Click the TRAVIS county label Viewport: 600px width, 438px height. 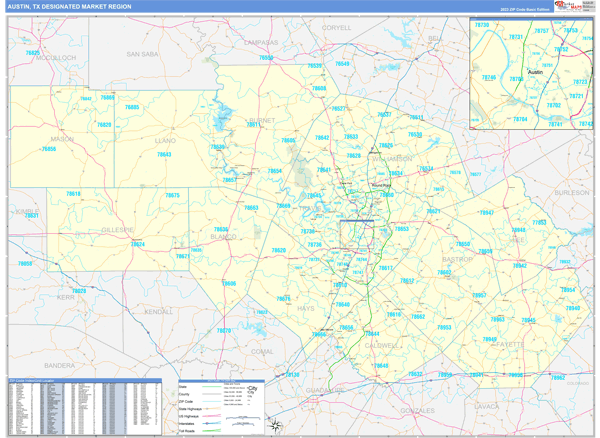click(310, 208)
